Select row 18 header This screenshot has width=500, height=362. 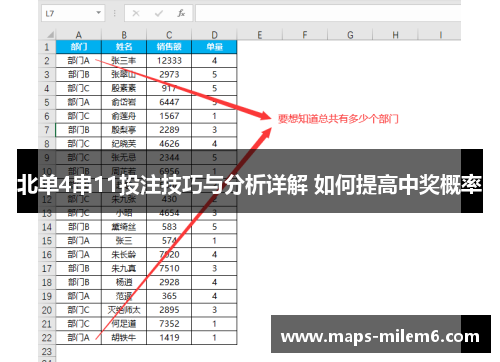click(x=47, y=282)
